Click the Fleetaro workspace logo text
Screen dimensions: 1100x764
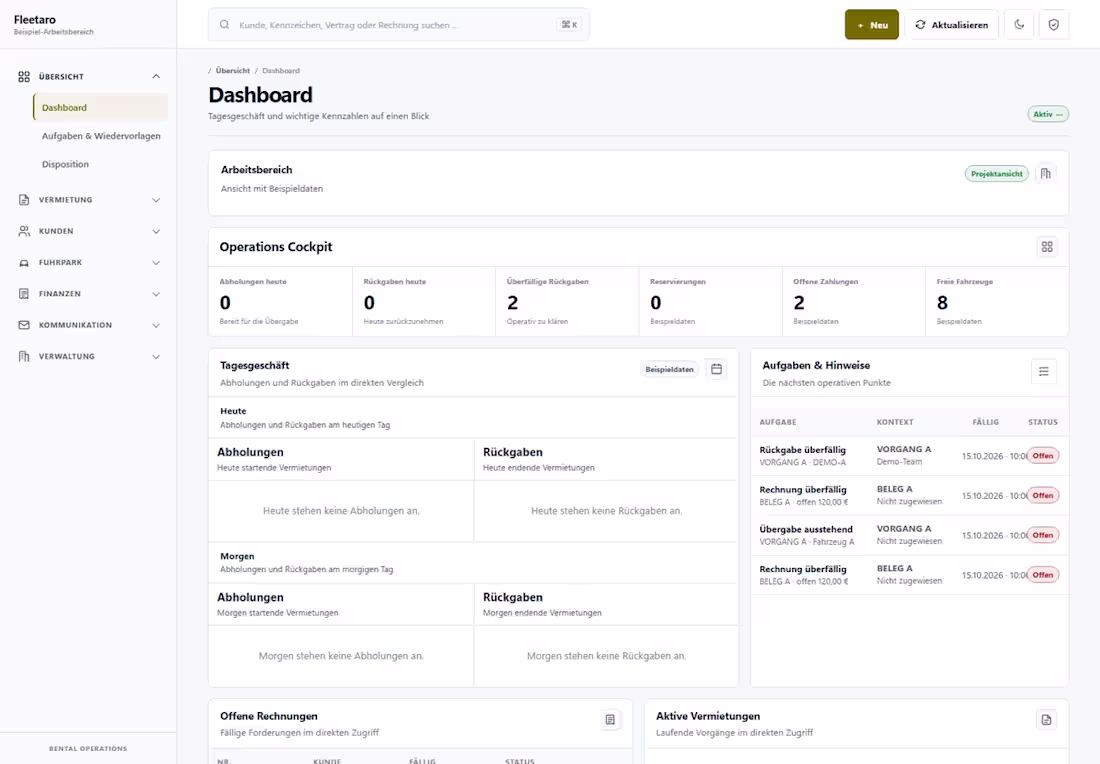35,20
